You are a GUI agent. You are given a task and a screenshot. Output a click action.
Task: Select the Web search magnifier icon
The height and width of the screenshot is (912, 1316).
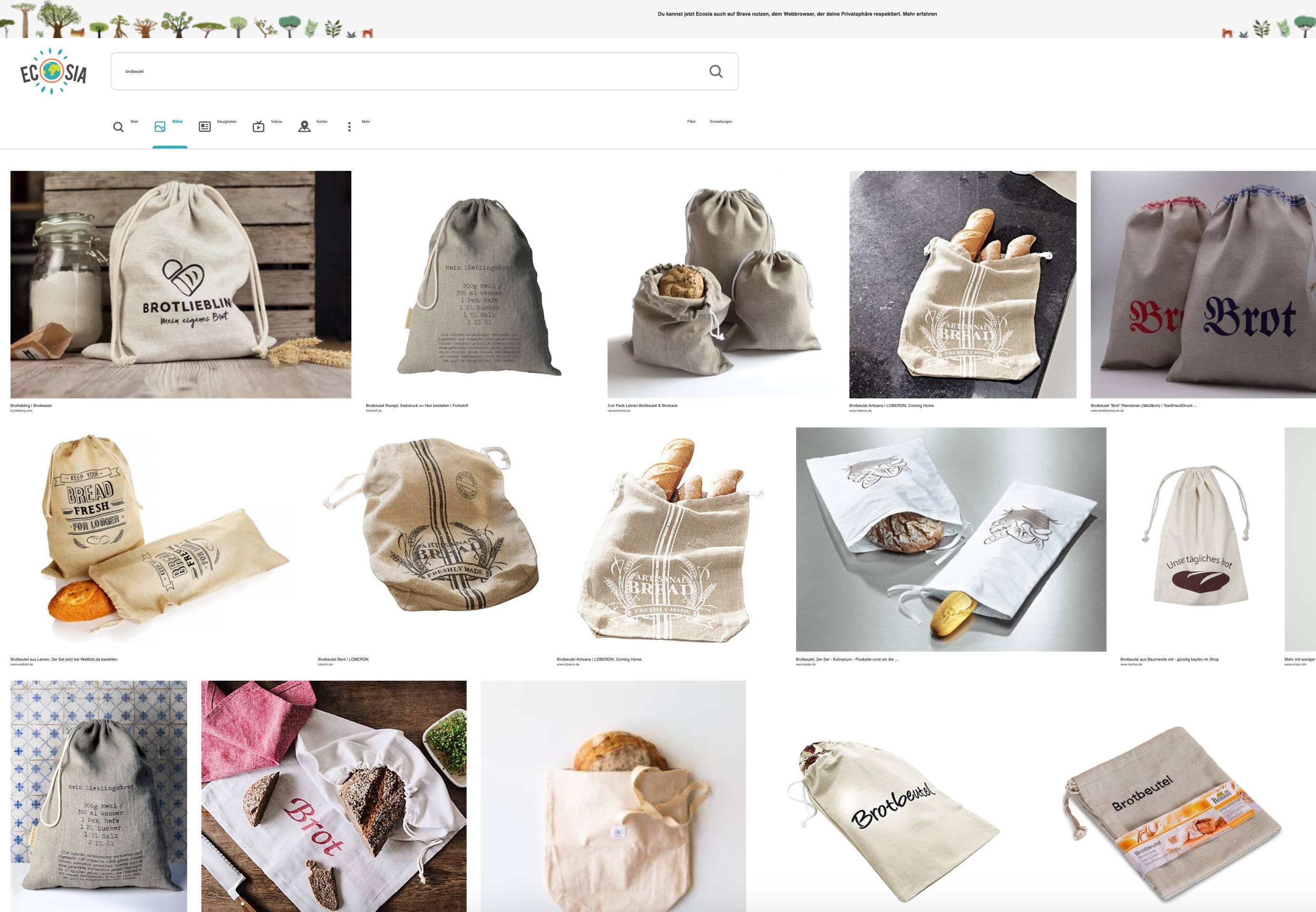coord(118,127)
